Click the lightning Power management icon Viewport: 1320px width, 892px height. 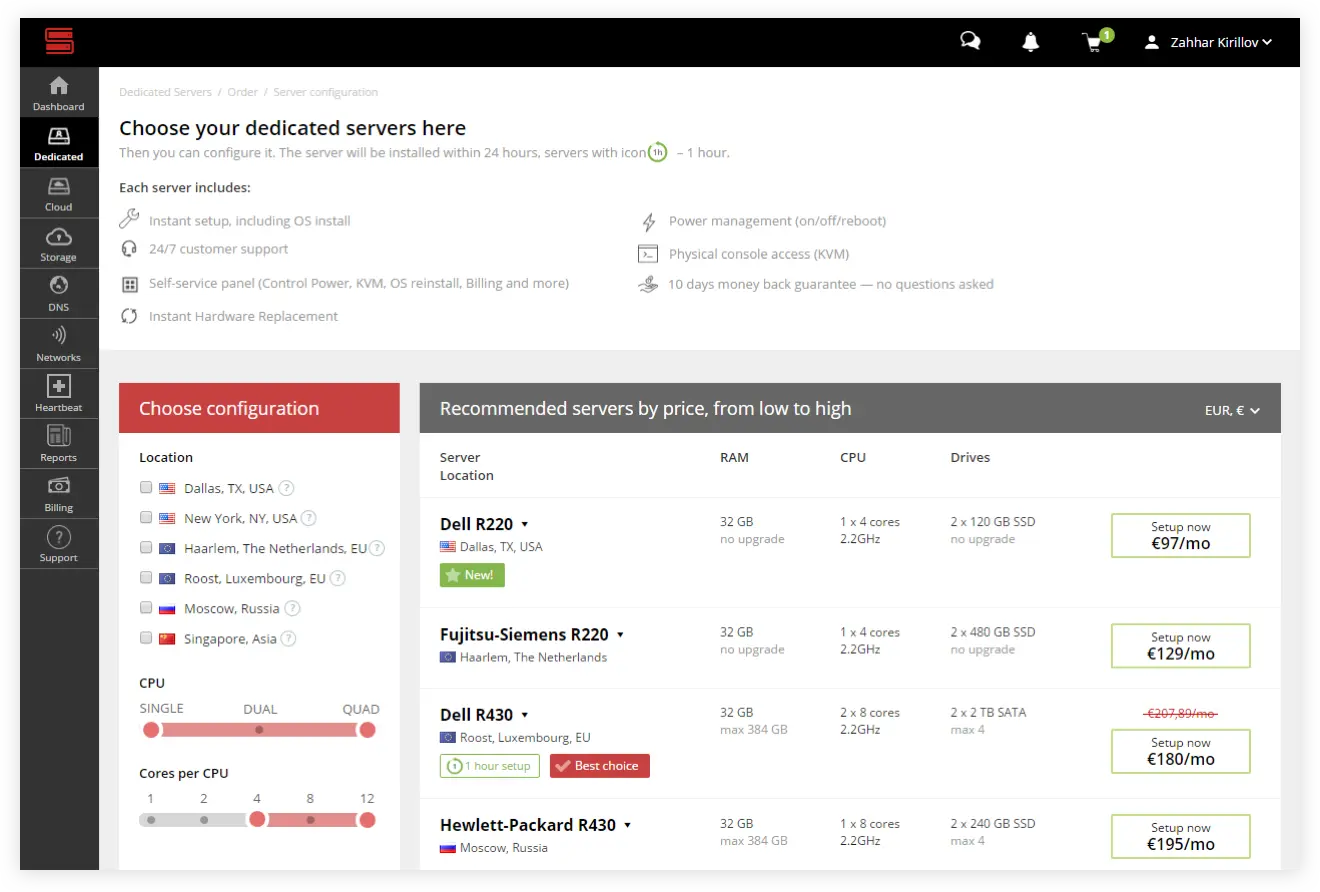[x=649, y=221]
